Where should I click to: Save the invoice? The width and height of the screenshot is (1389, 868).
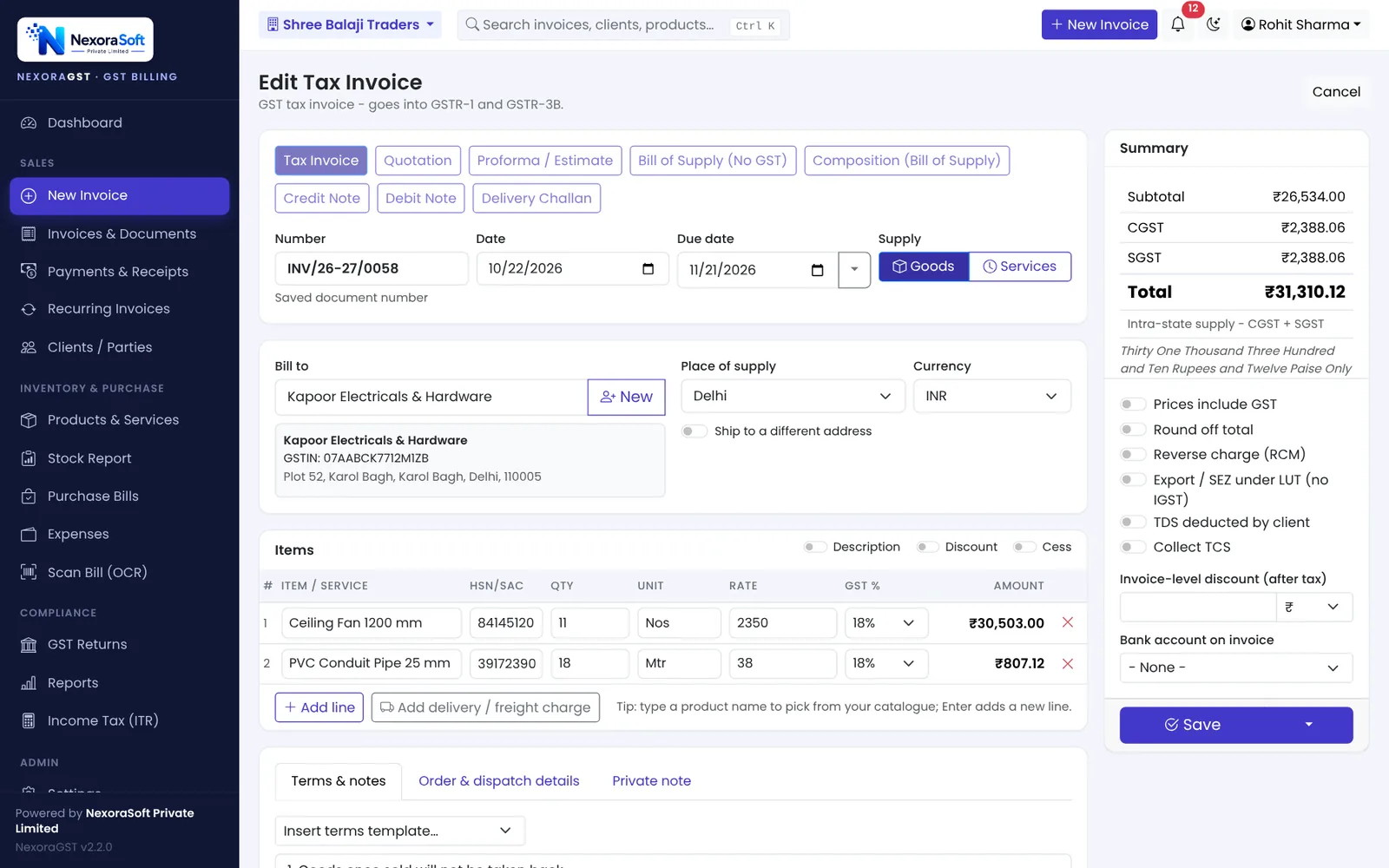[1193, 725]
